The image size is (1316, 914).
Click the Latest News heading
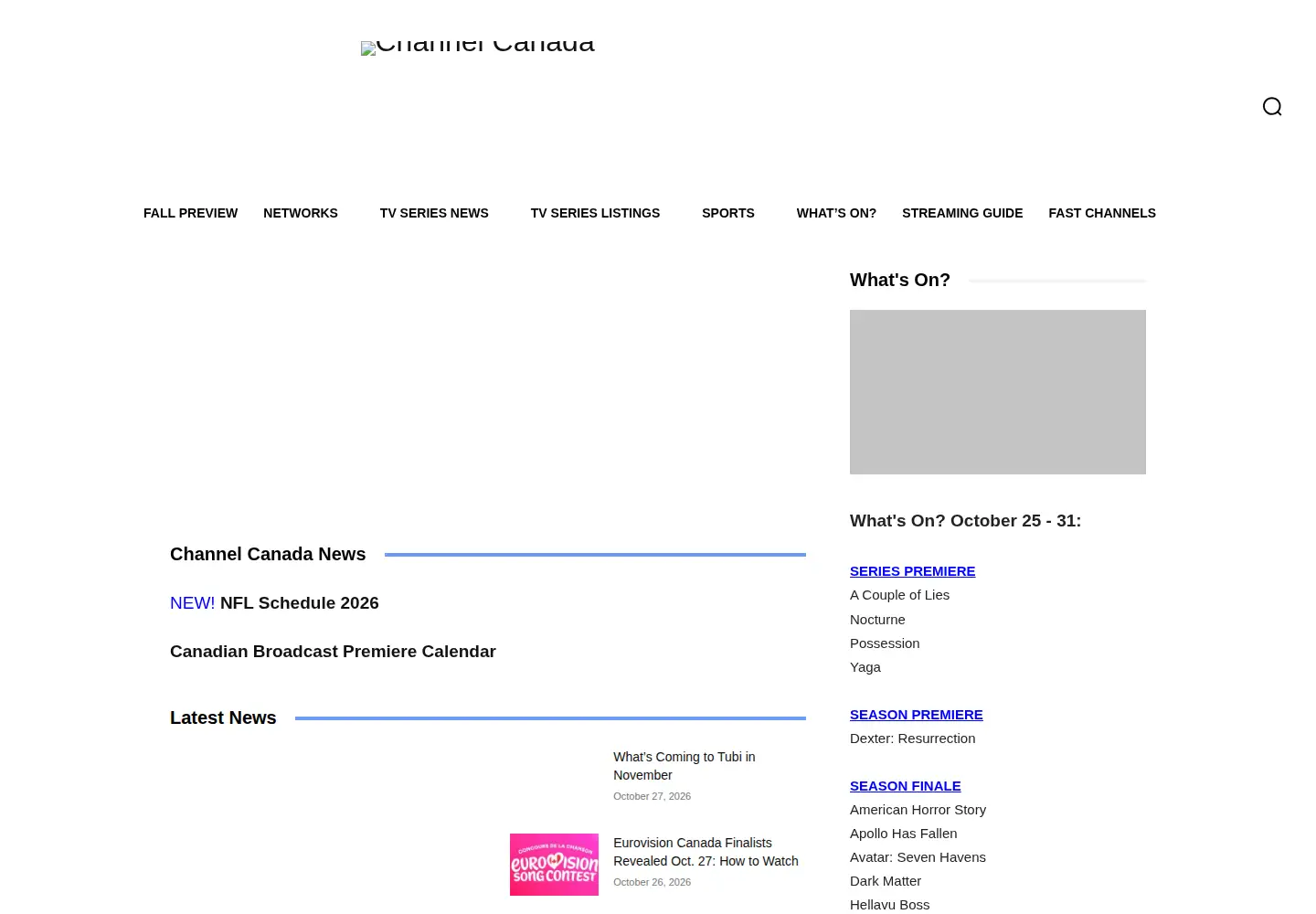pyautogui.click(x=223, y=717)
